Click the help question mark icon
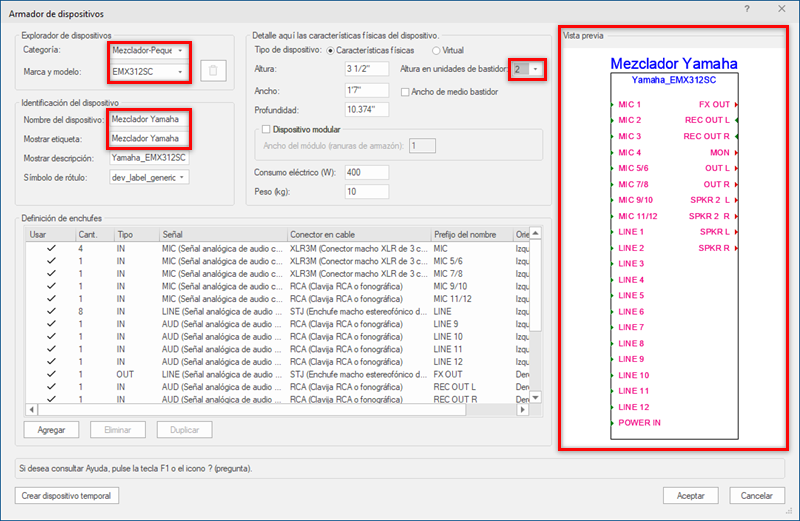The height and width of the screenshot is (521, 800). [x=747, y=9]
